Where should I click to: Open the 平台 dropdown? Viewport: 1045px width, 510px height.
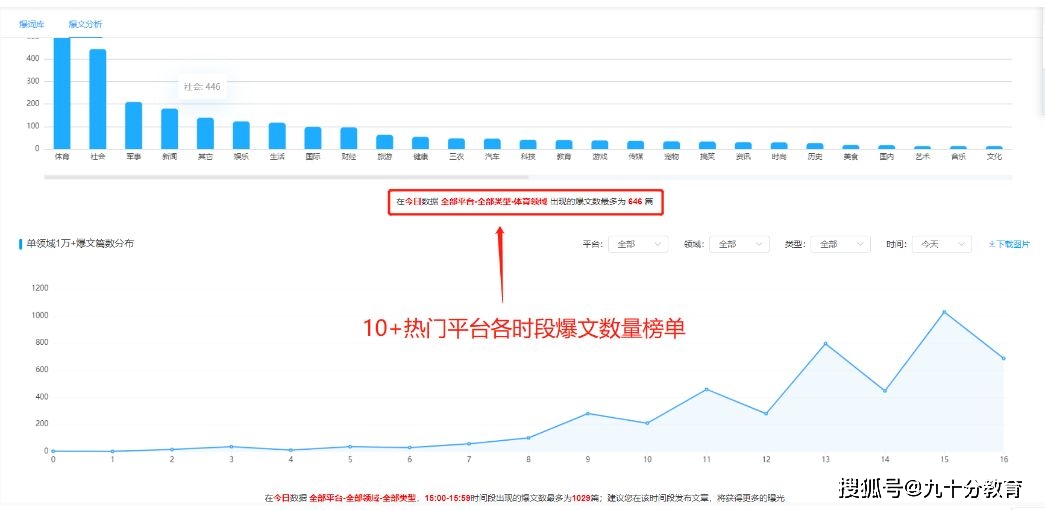[x=638, y=245]
